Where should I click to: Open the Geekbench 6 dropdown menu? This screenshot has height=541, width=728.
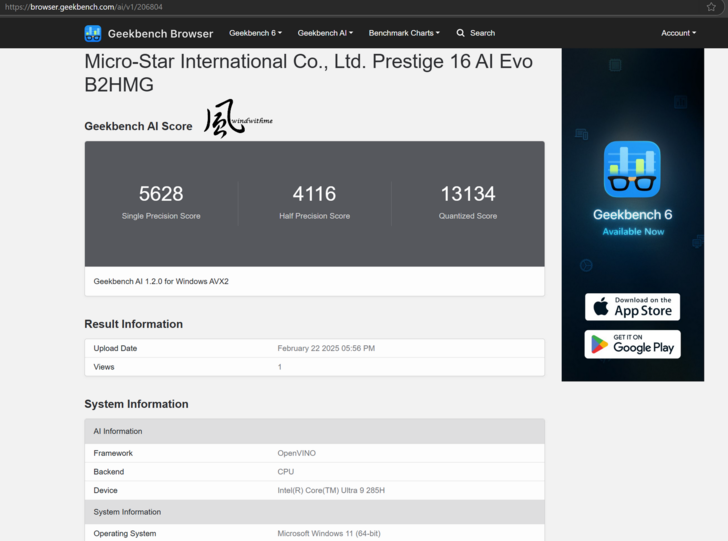(x=255, y=33)
